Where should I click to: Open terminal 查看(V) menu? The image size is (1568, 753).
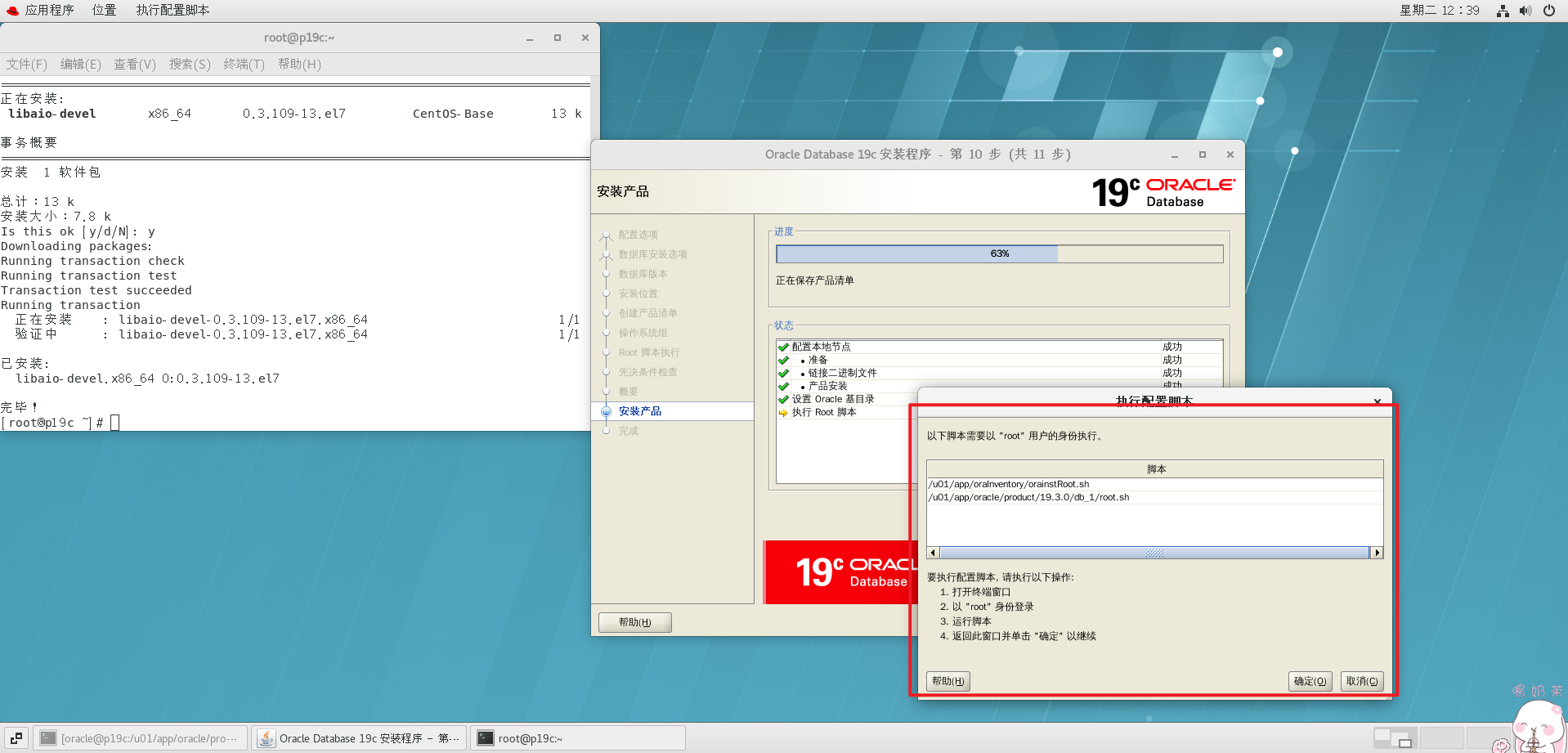(x=135, y=64)
